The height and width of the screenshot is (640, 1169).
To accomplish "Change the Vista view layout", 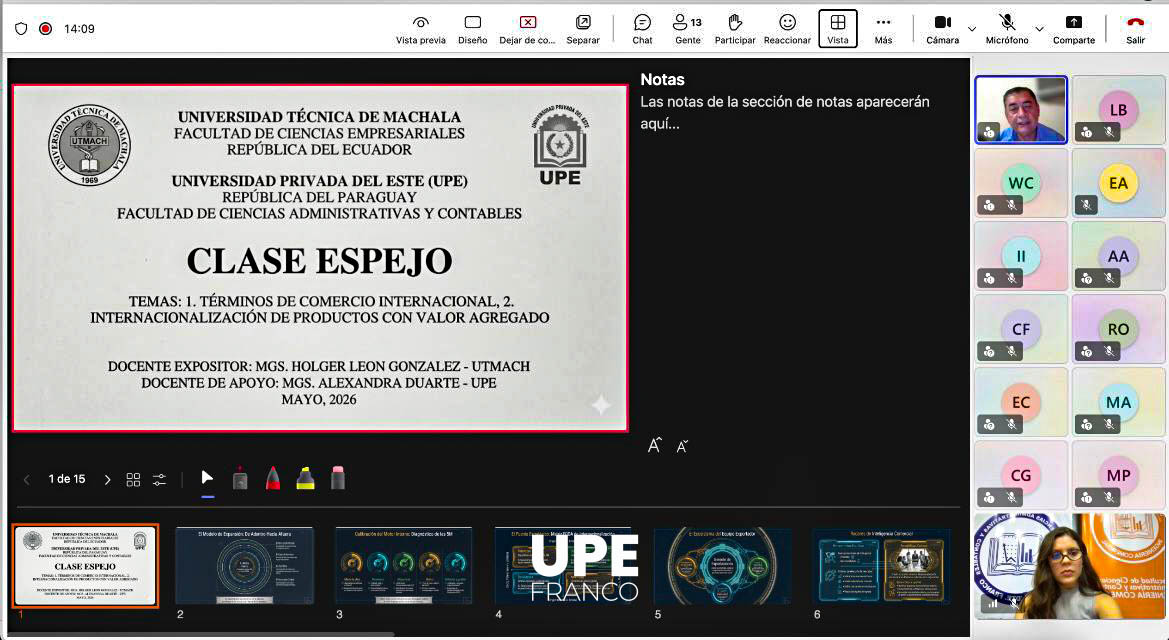I will (838, 29).
